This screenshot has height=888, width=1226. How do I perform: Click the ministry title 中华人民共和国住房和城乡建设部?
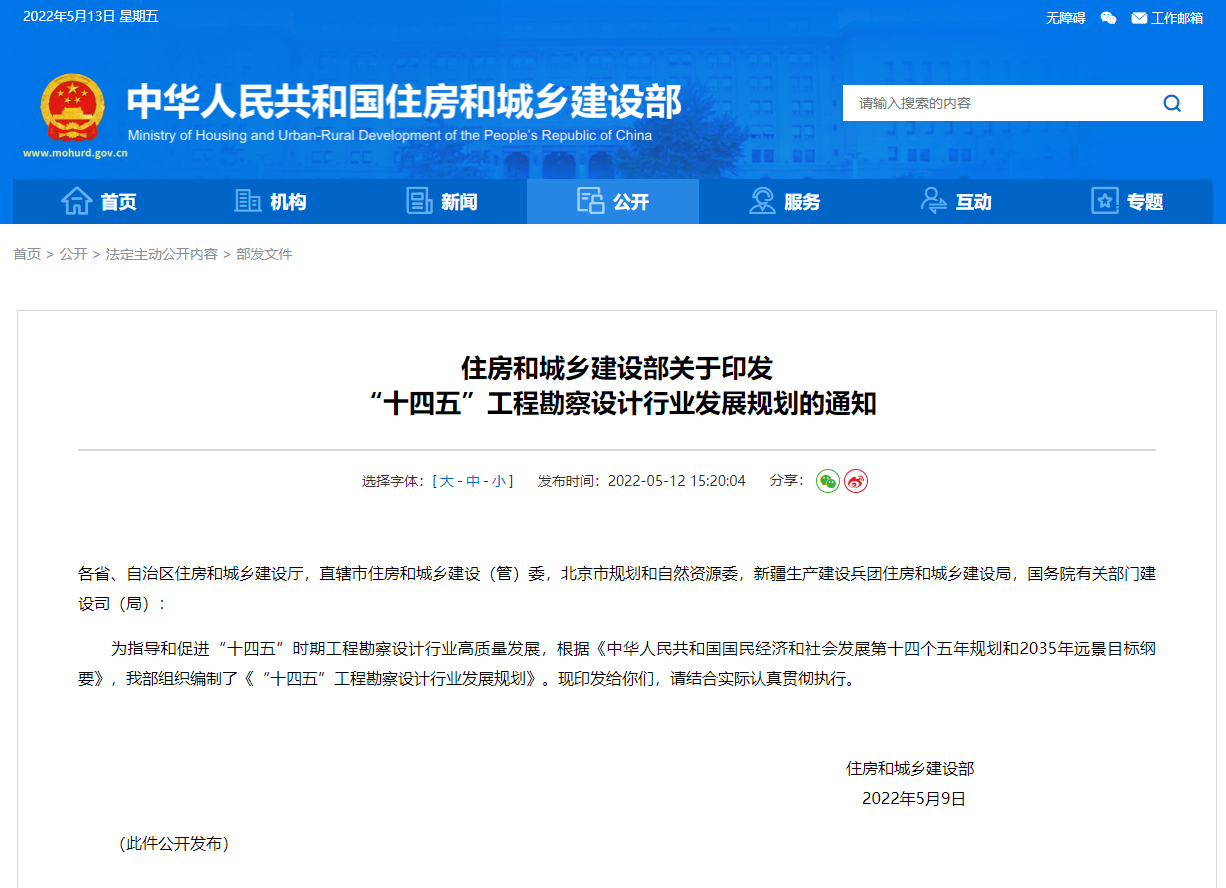404,101
